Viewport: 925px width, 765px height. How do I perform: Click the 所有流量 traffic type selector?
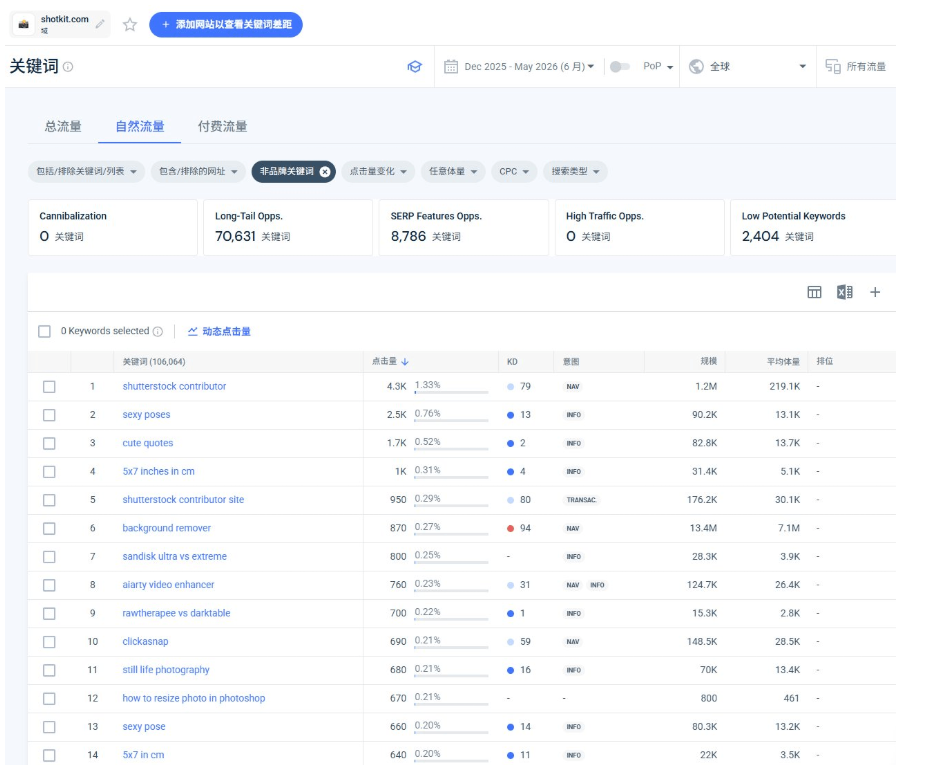(855, 67)
